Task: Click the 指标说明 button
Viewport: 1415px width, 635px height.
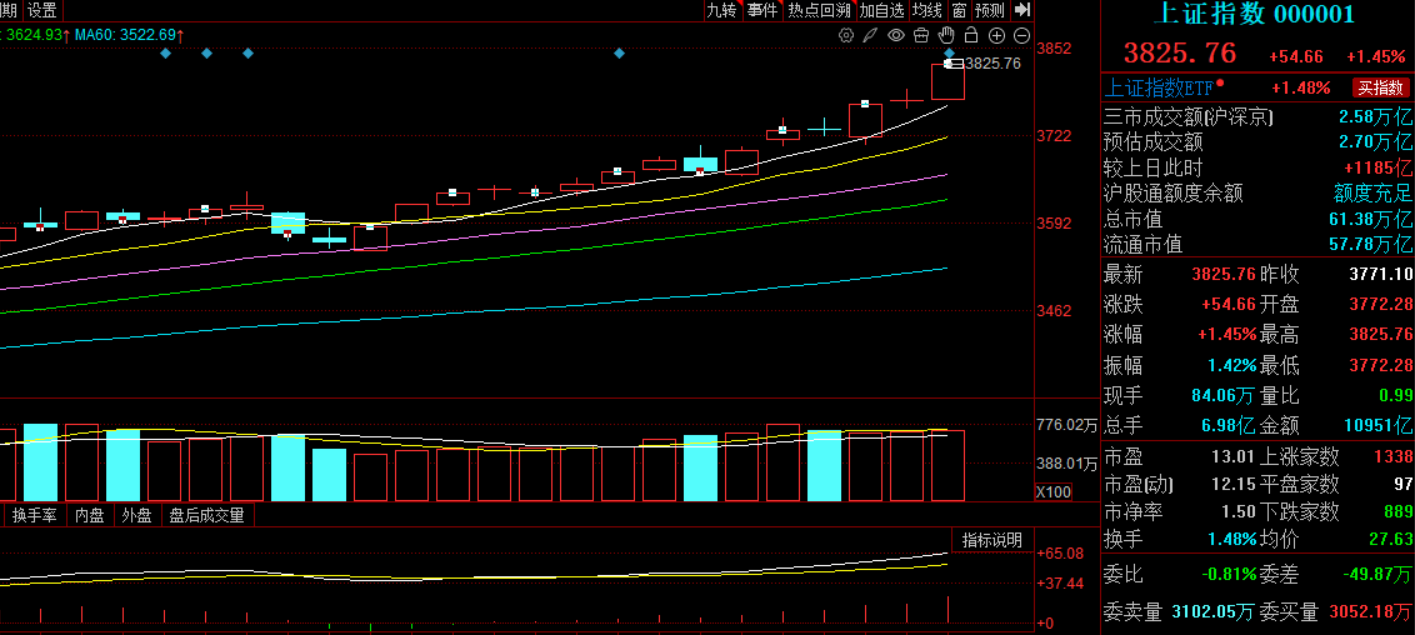Action: pos(992,540)
